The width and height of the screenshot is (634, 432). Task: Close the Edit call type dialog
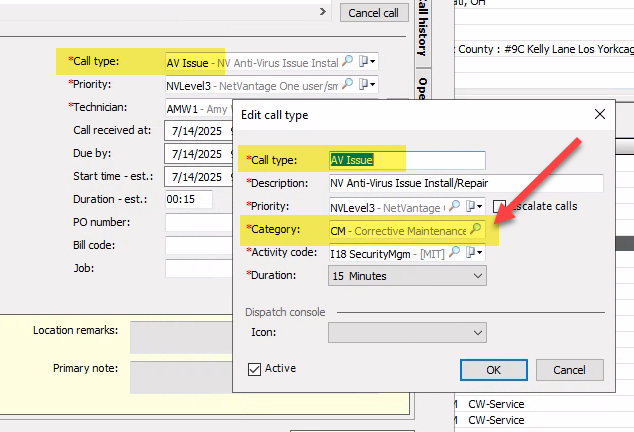coord(599,114)
